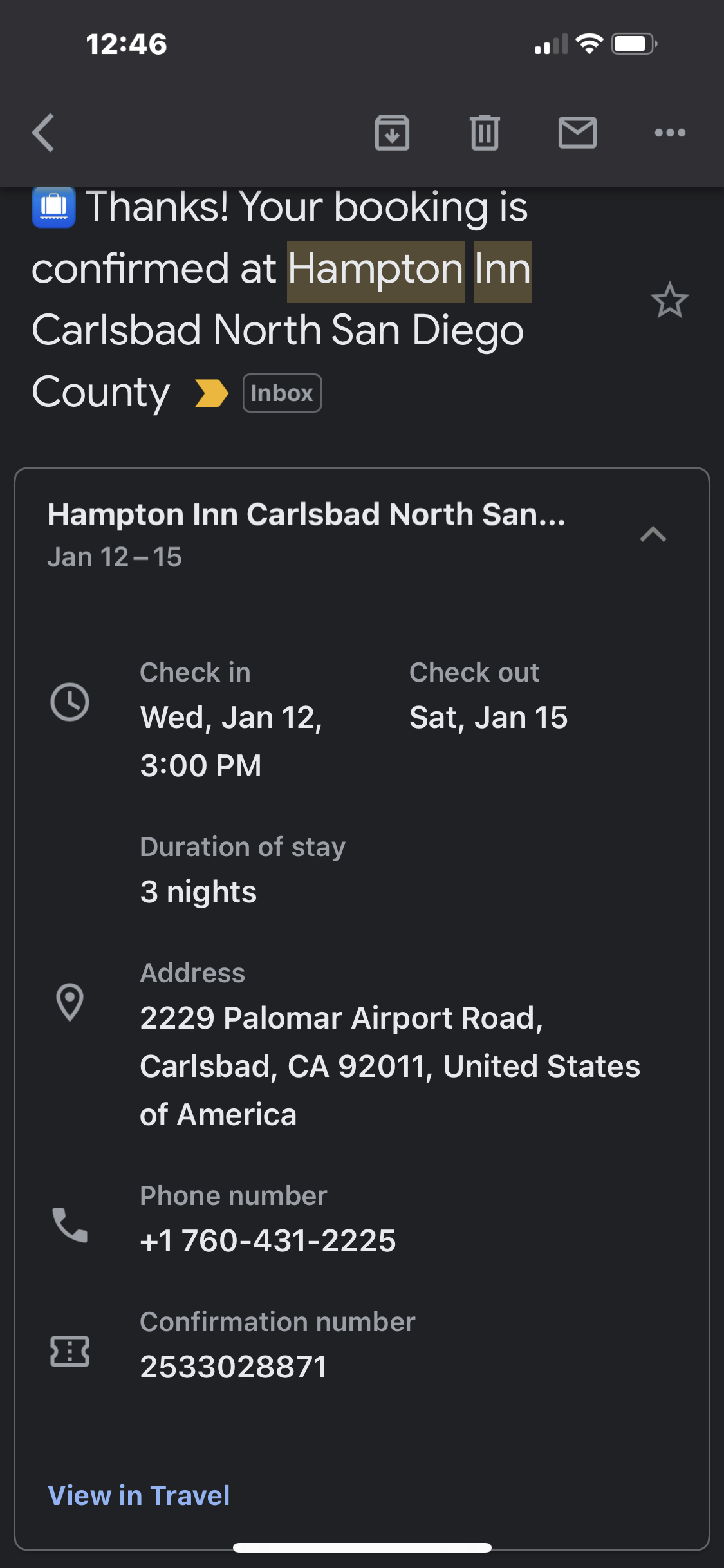Tap hotel phone number +1 760-431-2225
Viewport: 724px width, 1568px height.
coord(268,1240)
